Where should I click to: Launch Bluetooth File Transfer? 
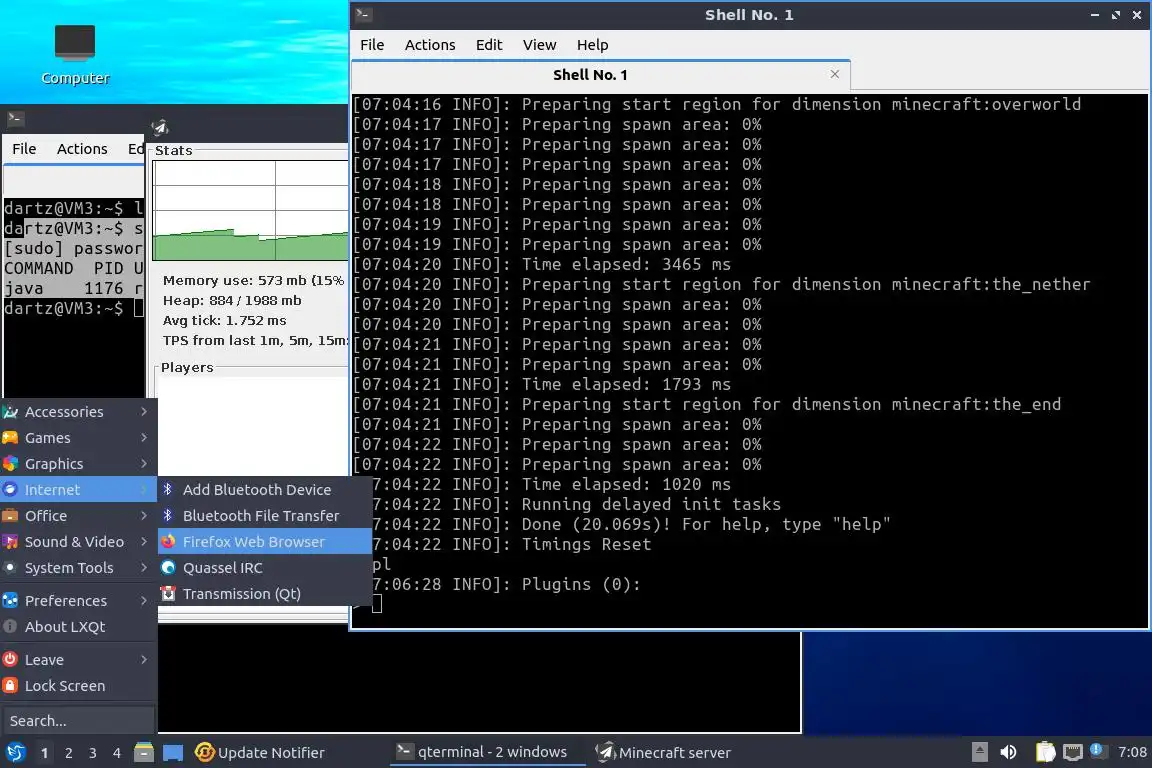264,516
